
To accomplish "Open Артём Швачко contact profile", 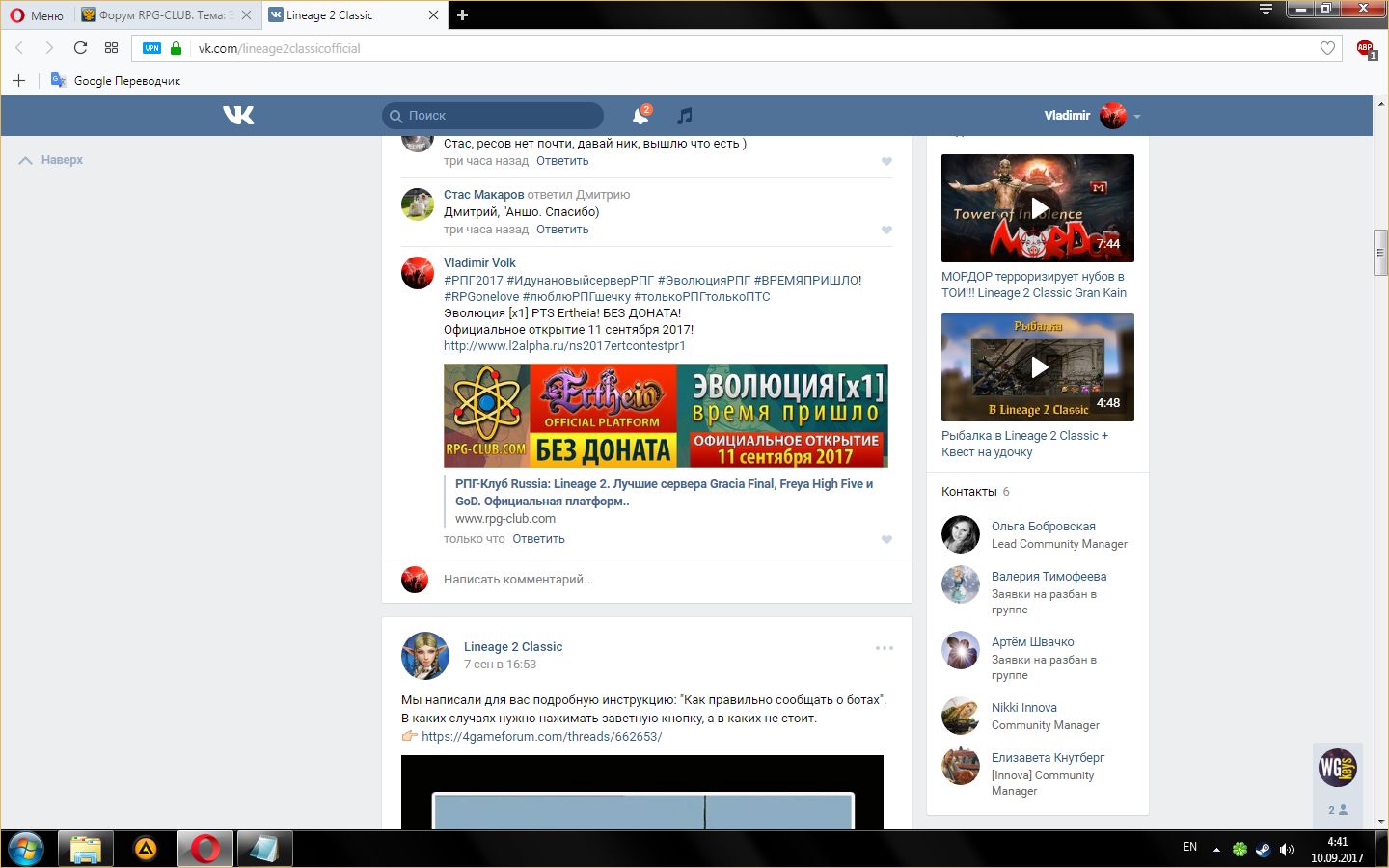I will tap(1033, 642).
